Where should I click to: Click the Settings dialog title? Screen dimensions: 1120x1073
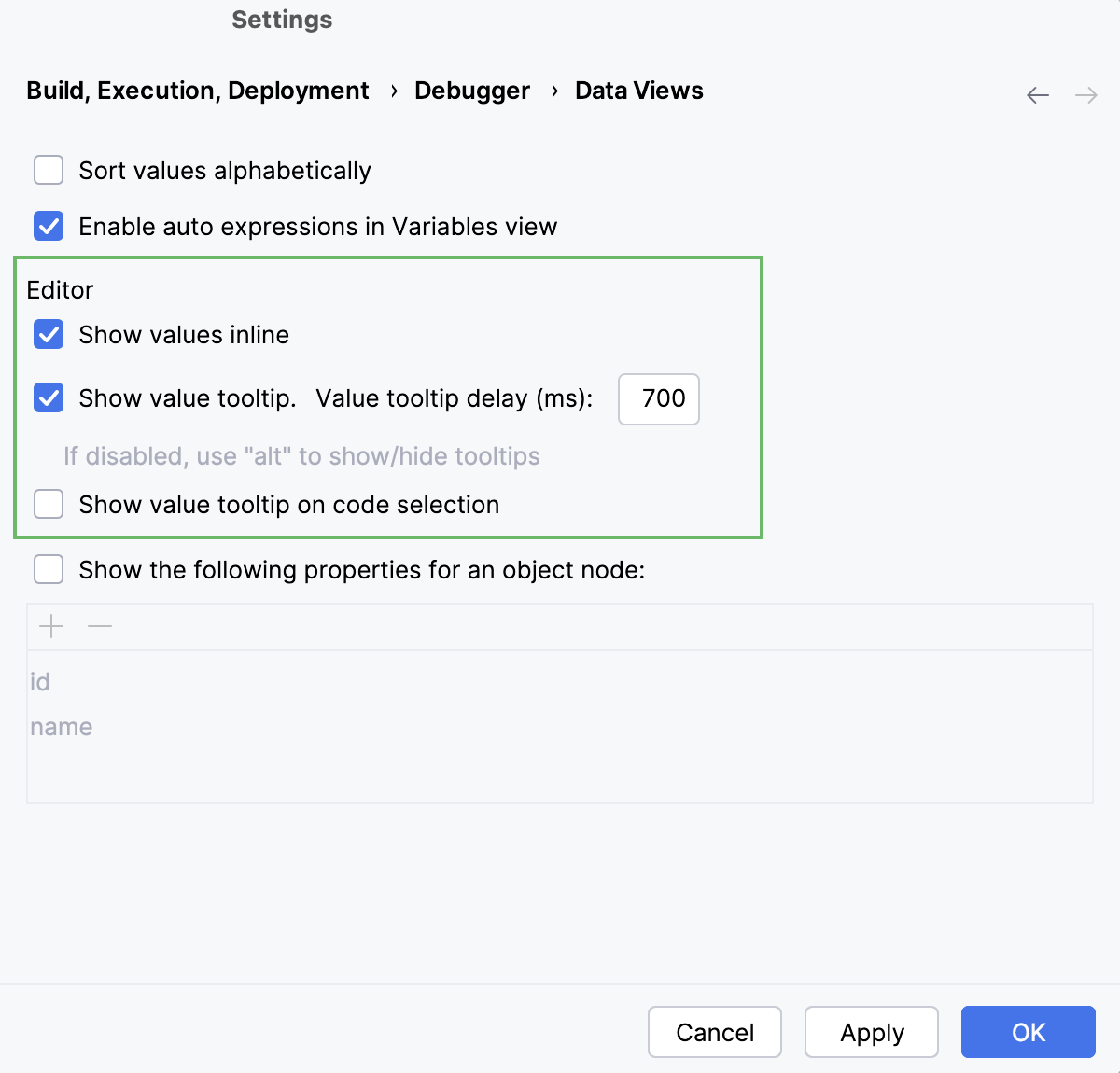click(x=282, y=20)
